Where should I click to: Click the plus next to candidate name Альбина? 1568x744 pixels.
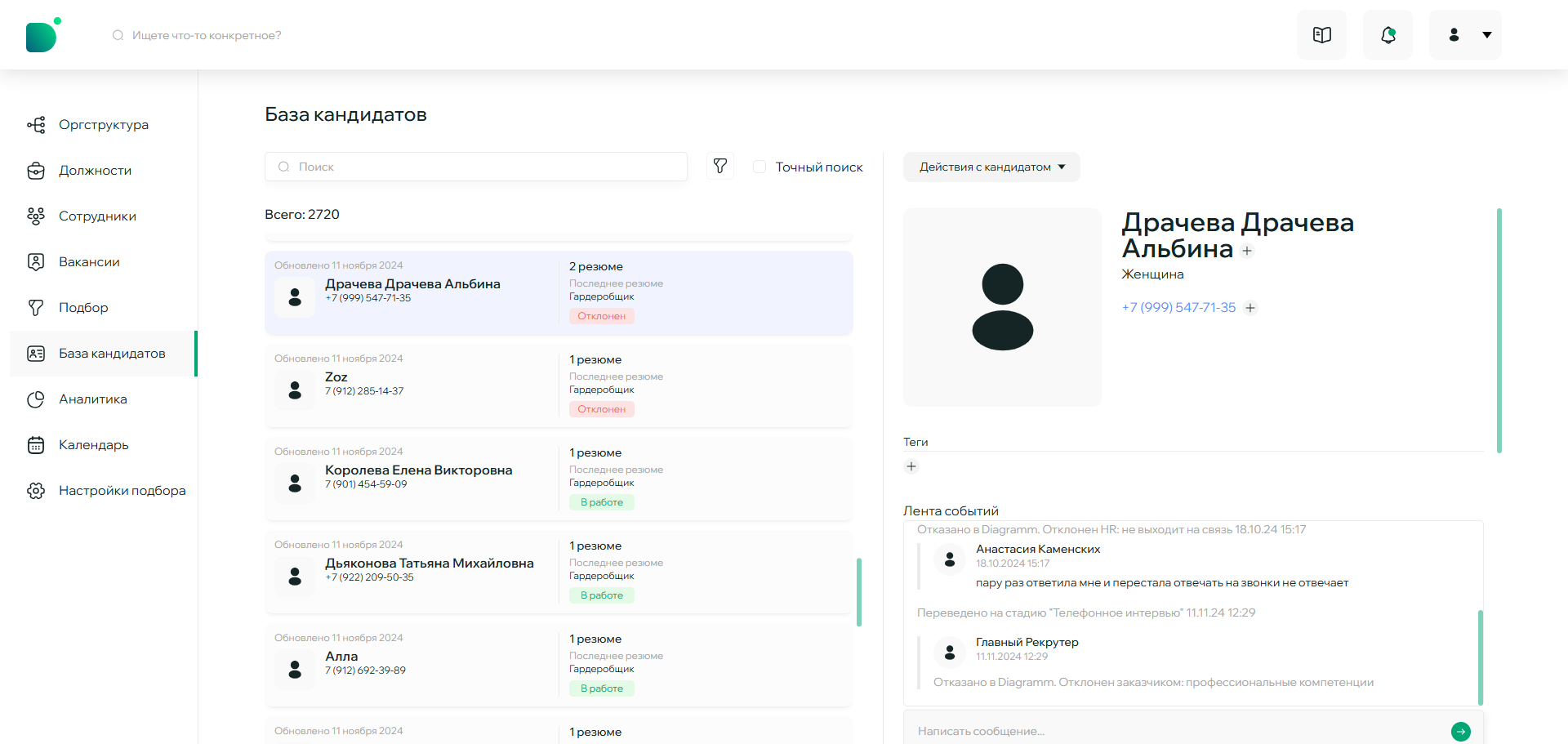click(x=1247, y=251)
